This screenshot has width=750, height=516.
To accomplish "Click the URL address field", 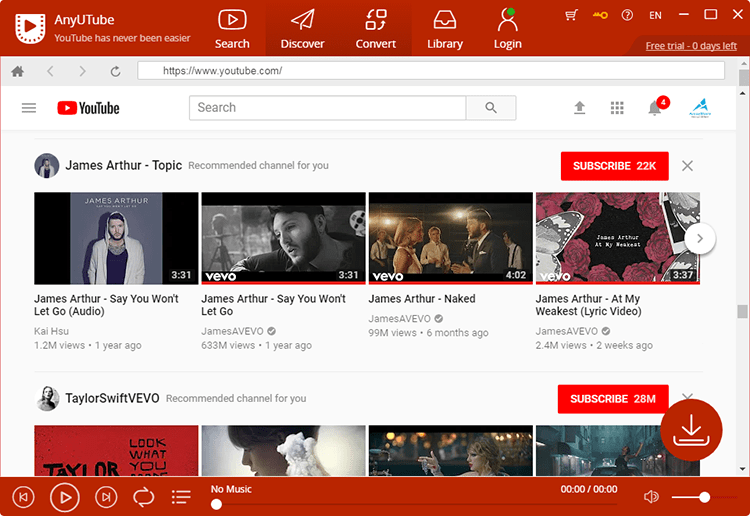I will 430,71.
